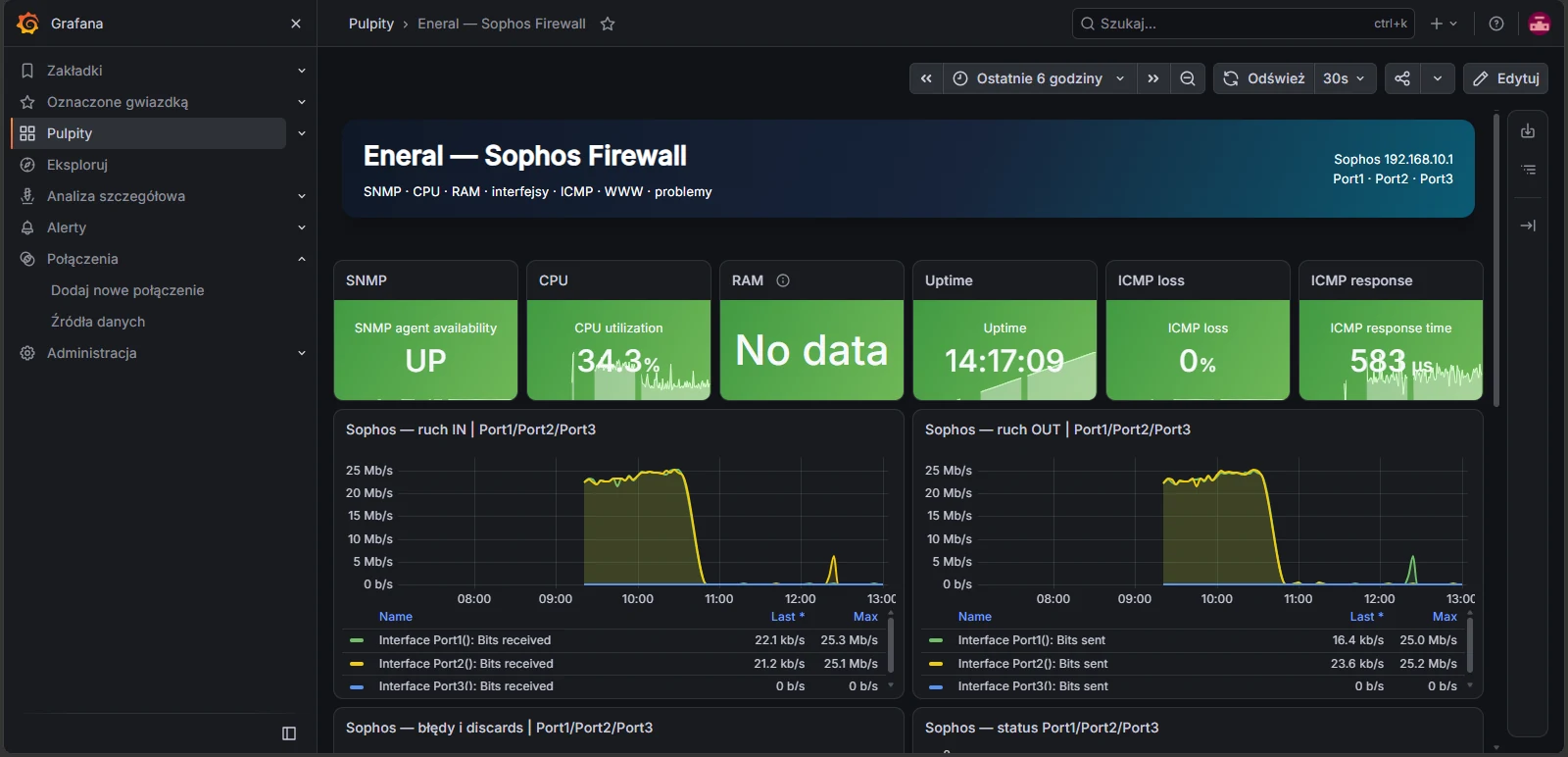Open the 30s refresh interval dropdown
Viewport: 1568px width, 757px height.
(1345, 78)
